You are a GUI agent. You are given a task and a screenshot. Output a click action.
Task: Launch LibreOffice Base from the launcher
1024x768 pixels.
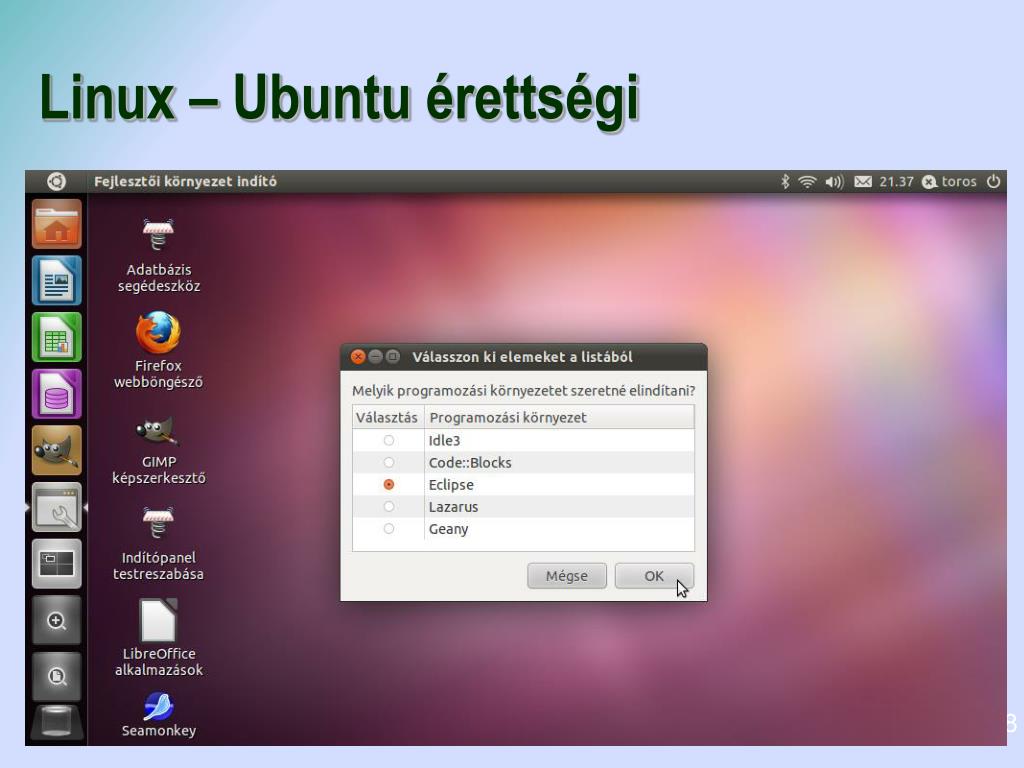tap(57, 394)
